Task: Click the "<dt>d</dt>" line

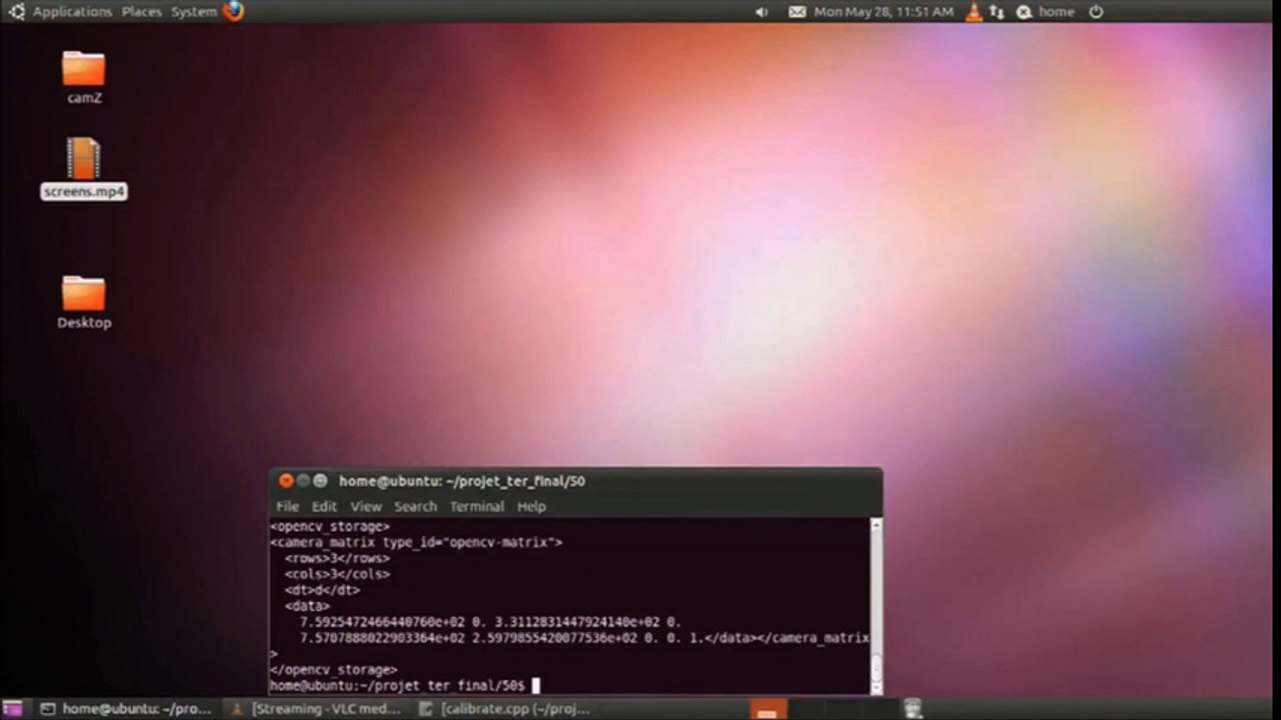Action: (x=322, y=590)
